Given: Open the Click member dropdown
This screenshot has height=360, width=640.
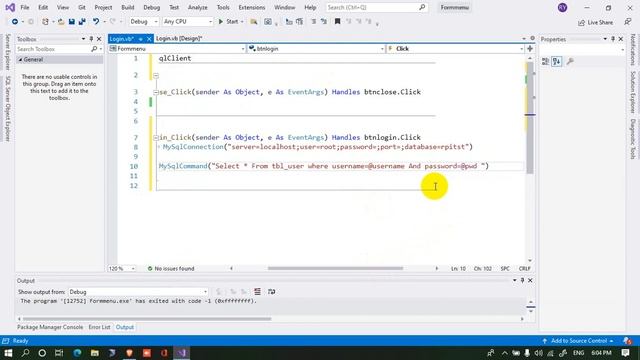Looking at the screenshot, I should [x=455, y=49].
